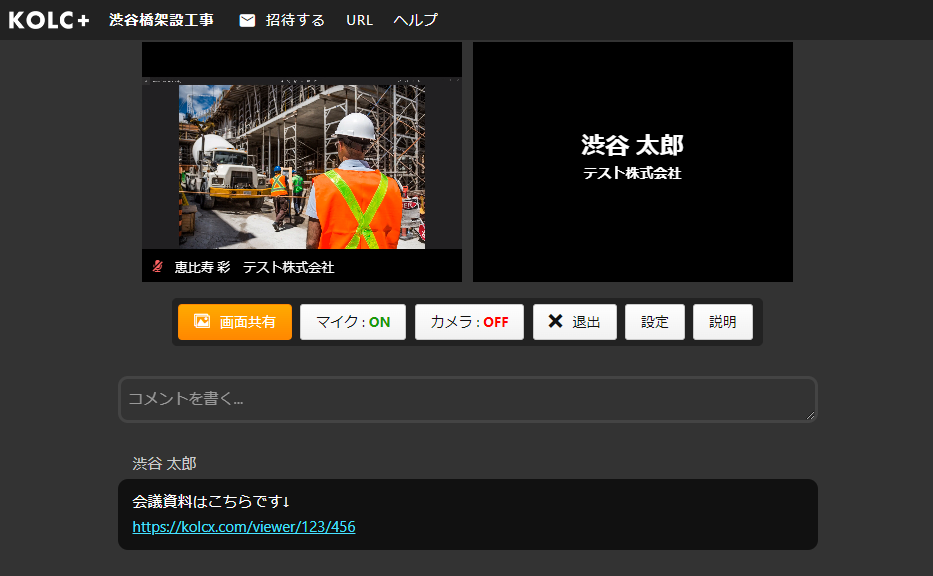Click the 渋谷橋架設工事 project title
This screenshot has height=576, width=933.
[161, 20]
